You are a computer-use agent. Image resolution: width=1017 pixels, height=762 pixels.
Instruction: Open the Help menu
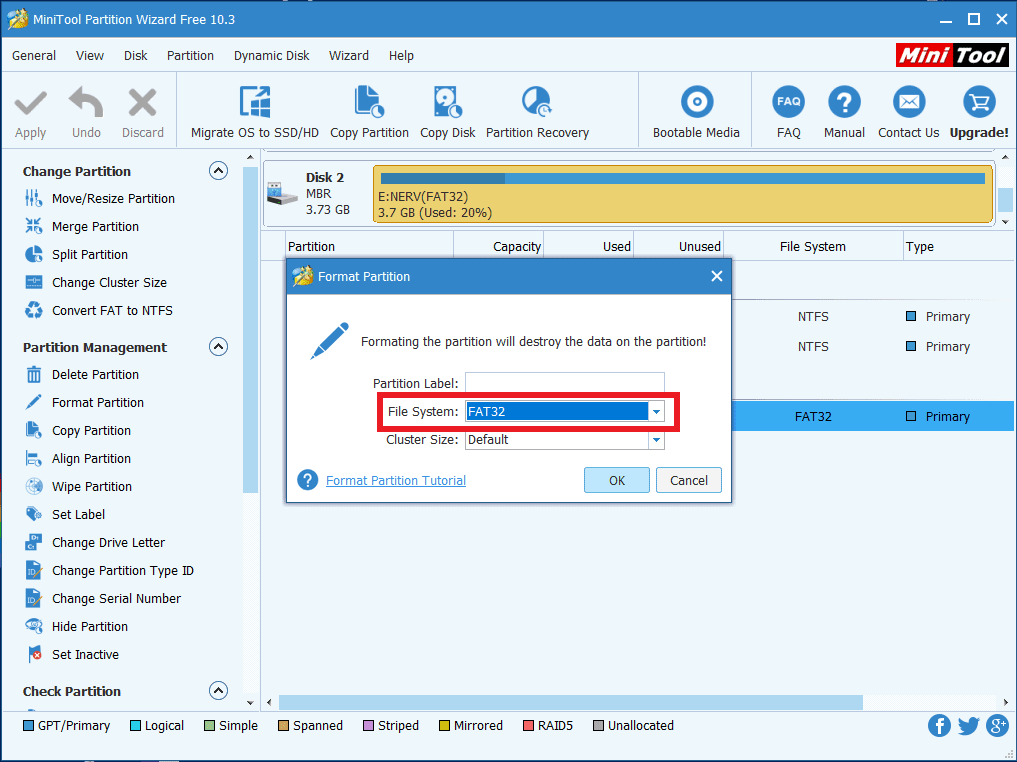401,56
